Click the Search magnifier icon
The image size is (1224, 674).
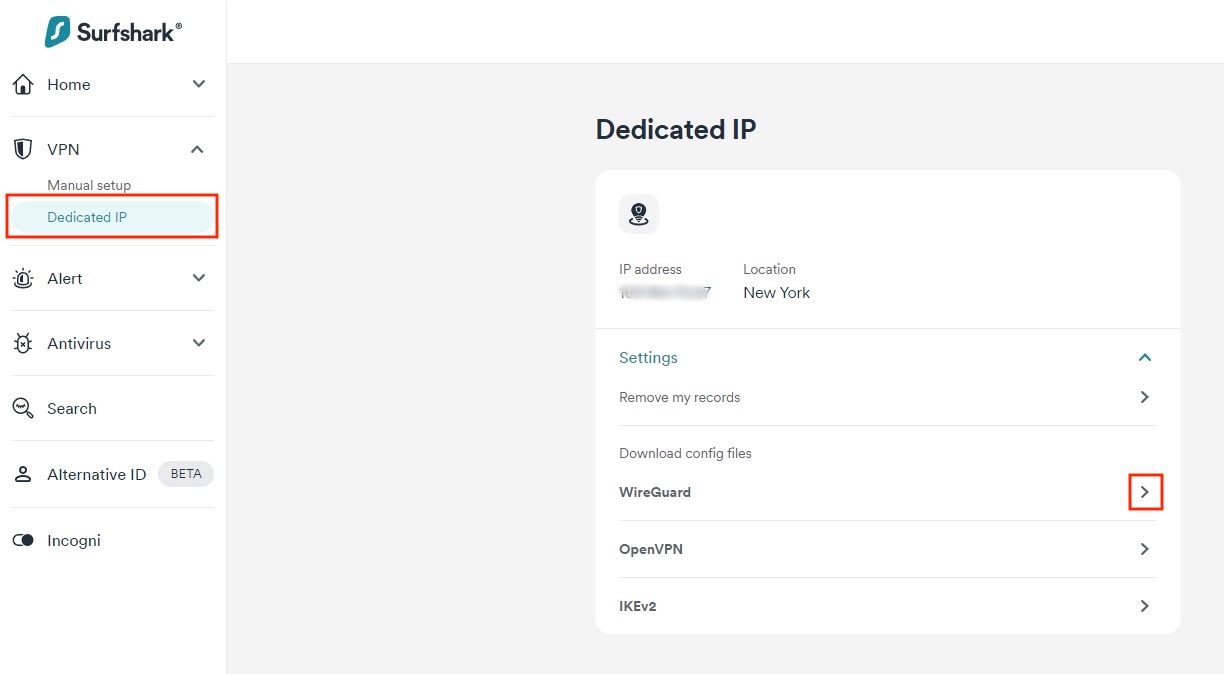[x=23, y=408]
